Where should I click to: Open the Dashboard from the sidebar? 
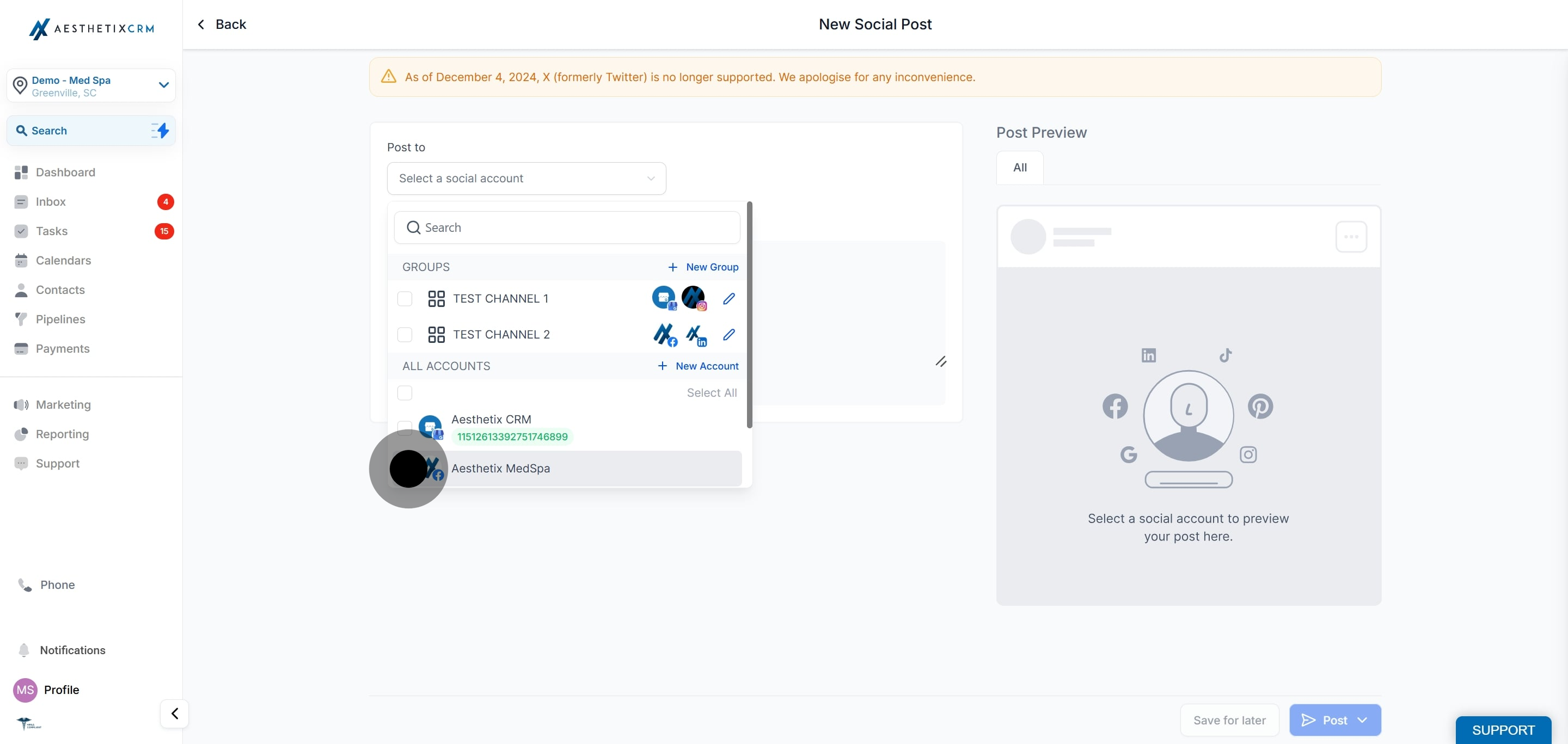click(x=65, y=172)
